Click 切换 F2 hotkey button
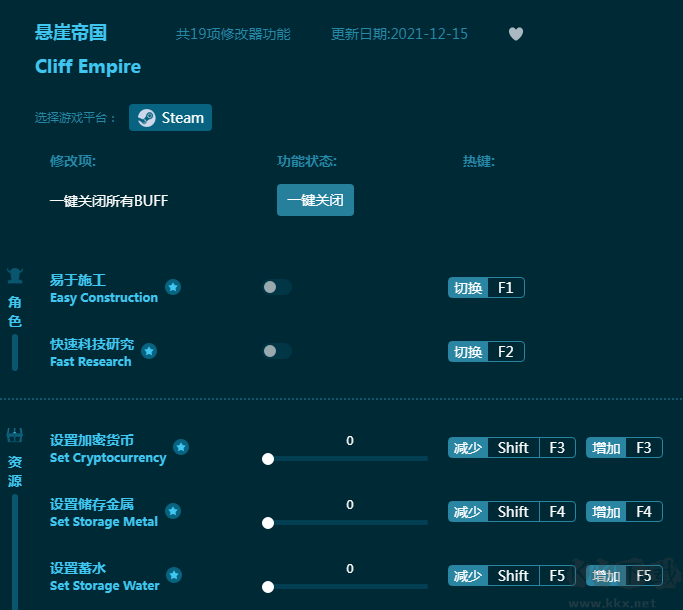The image size is (683, 610). (x=486, y=352)
